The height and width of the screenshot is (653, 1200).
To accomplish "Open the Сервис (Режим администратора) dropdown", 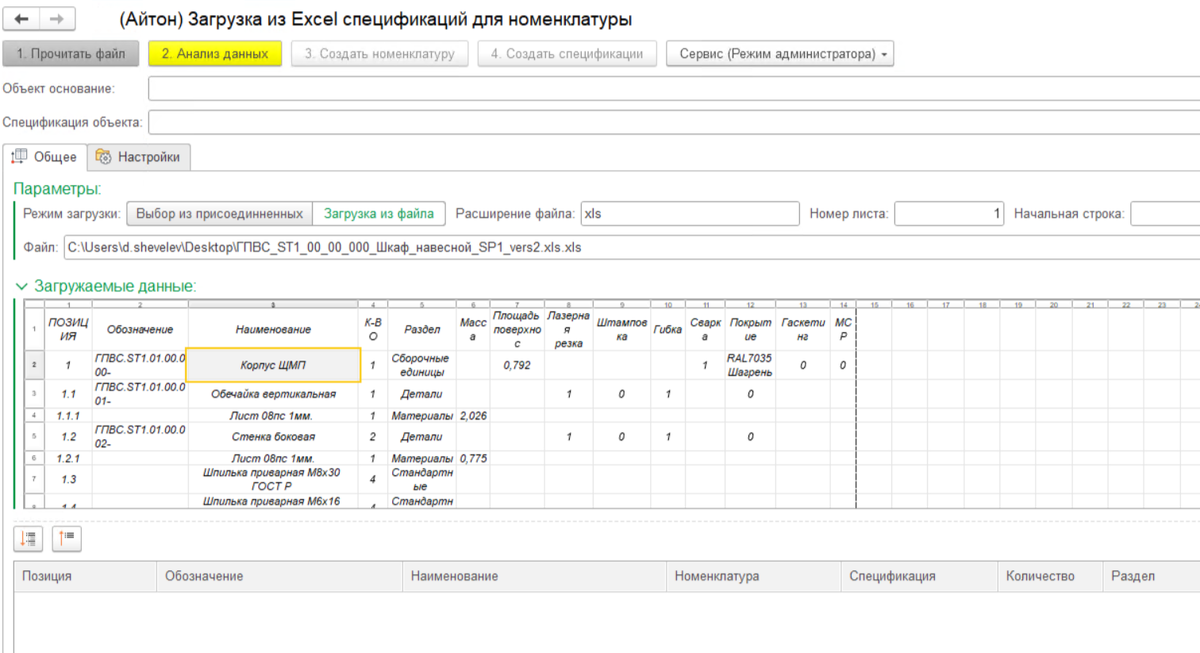I will [780, 54].
